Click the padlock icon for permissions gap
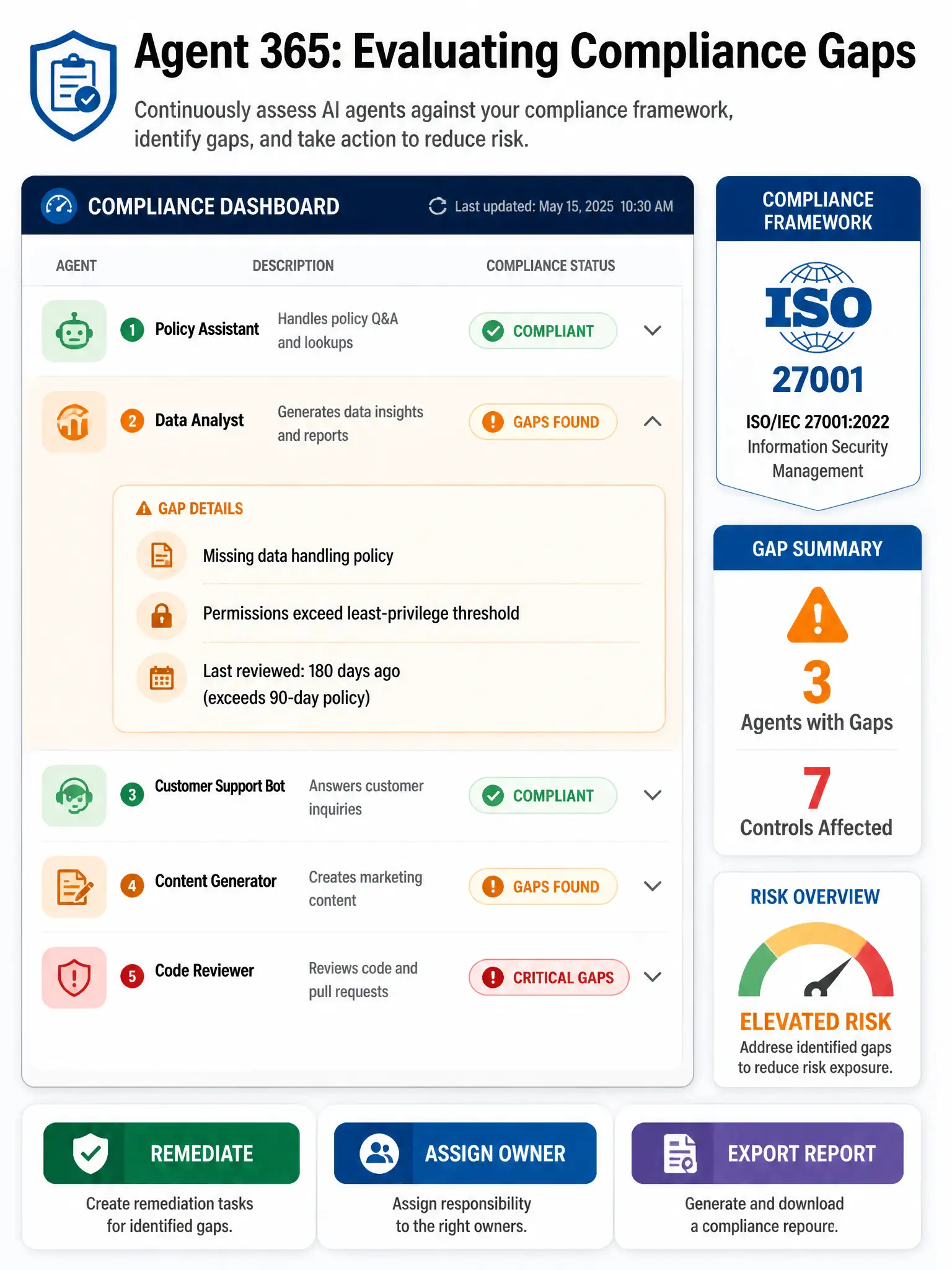Image resolution: width=952 pixels, height=1270 pixels. click(x=162, y=616)
